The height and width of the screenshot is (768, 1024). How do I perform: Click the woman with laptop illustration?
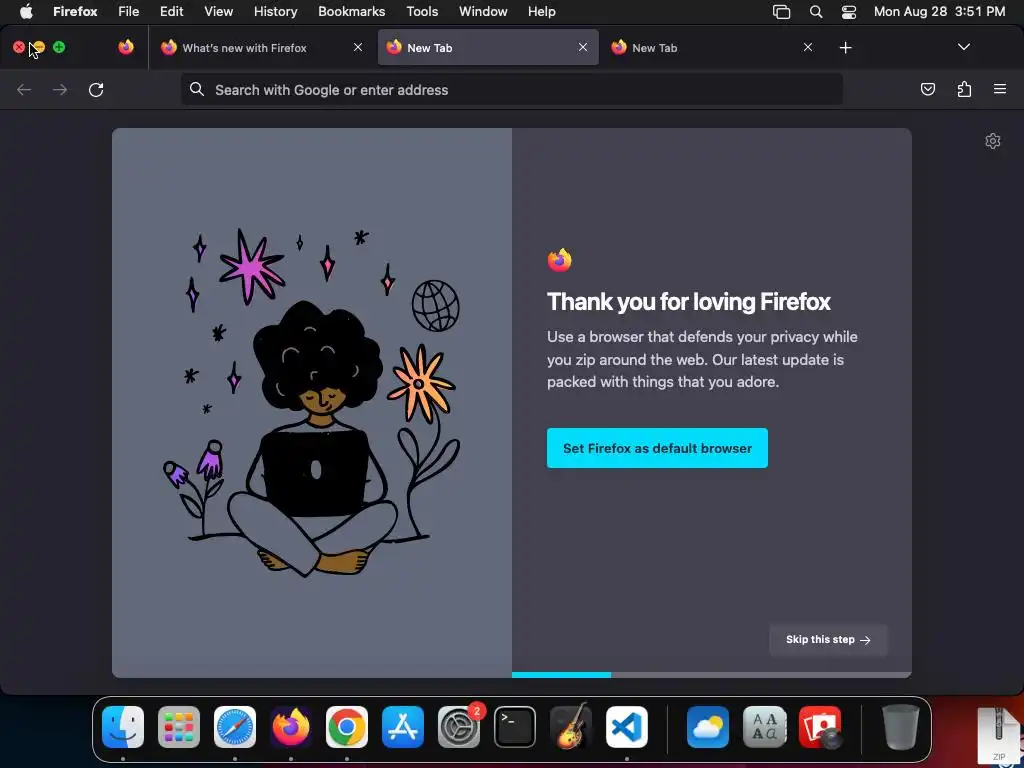(x=312, y=402)
